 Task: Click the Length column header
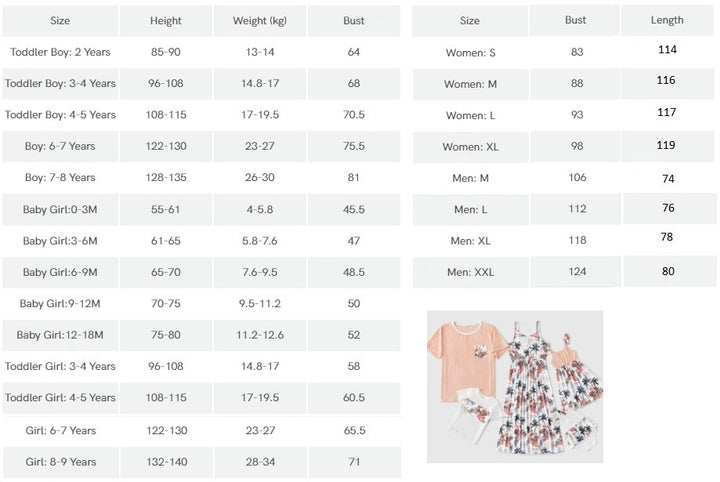tap(667, 20)
